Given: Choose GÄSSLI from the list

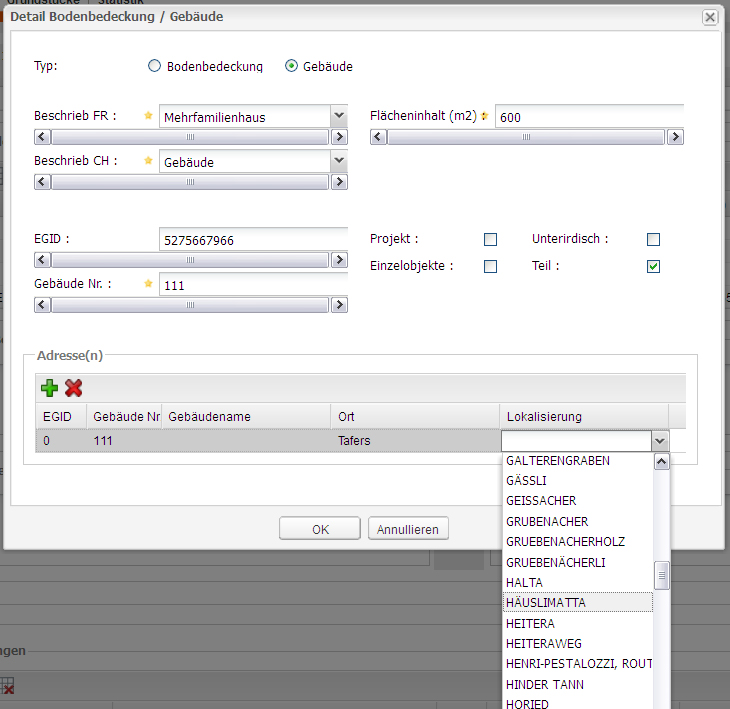Looking at the screenshot, I should pyautogui.click(x=578, y=481).
